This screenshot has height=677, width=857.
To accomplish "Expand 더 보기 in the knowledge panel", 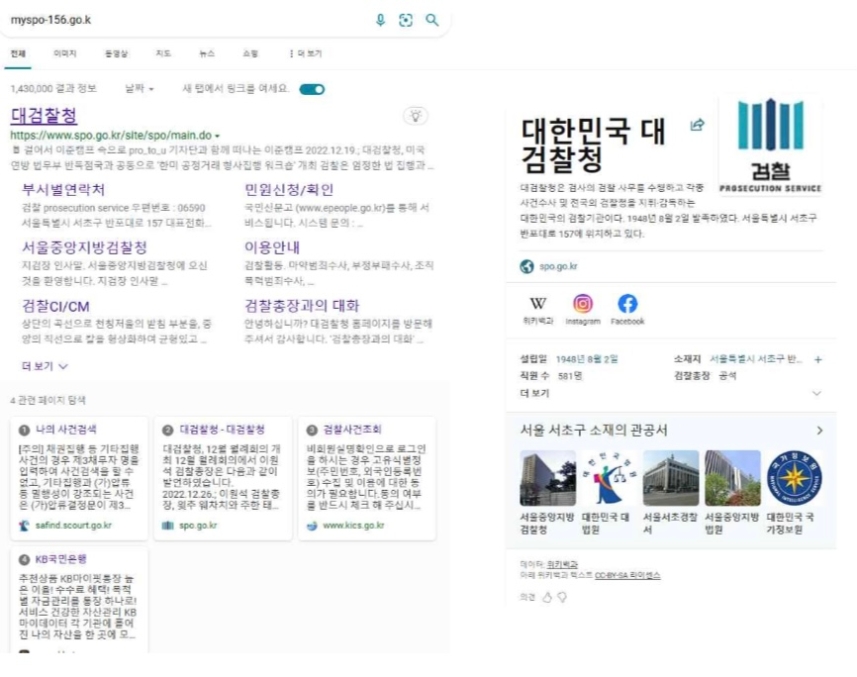I will (x=671, y=393).
